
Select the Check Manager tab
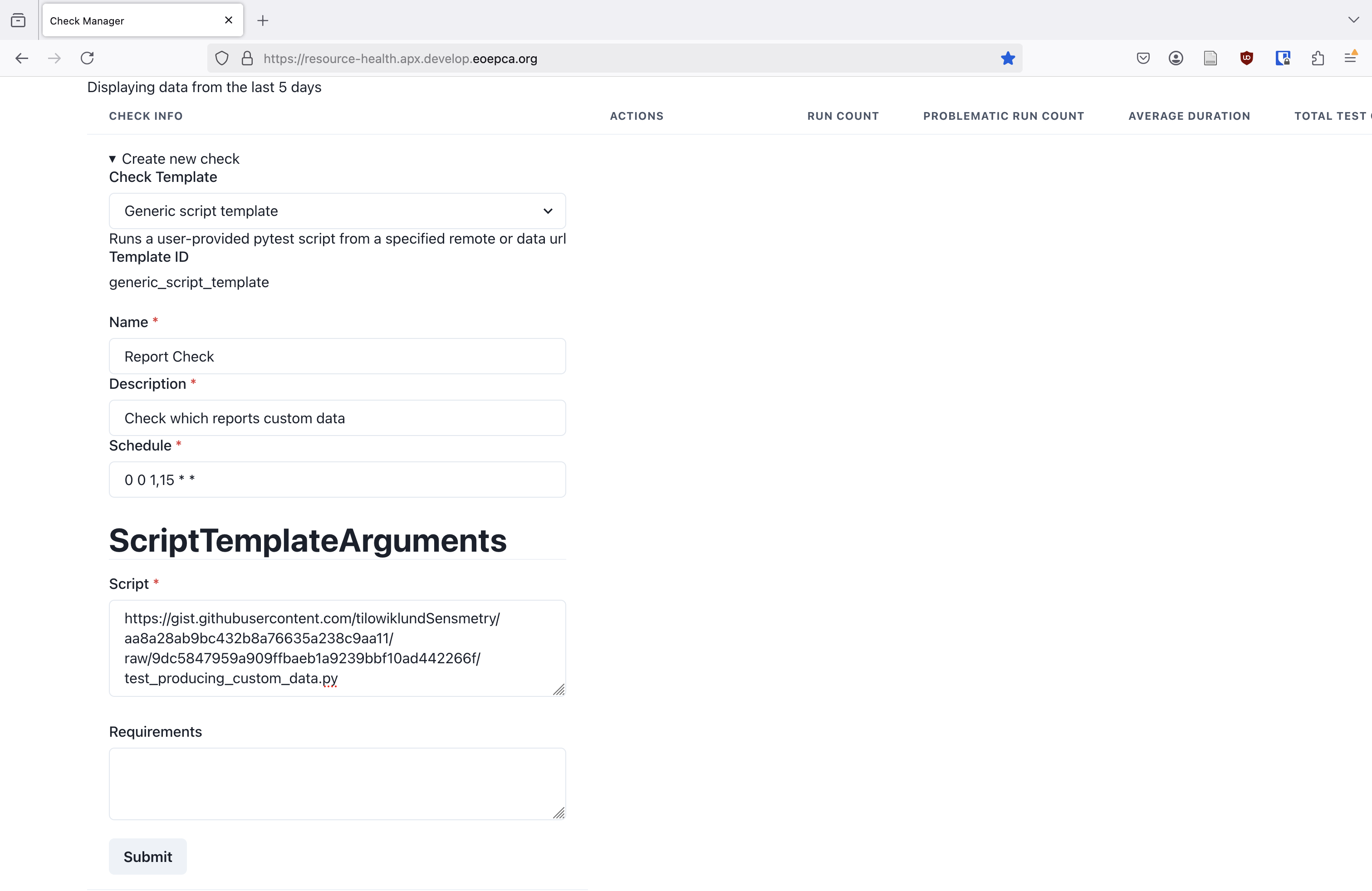tap(142, 20)
